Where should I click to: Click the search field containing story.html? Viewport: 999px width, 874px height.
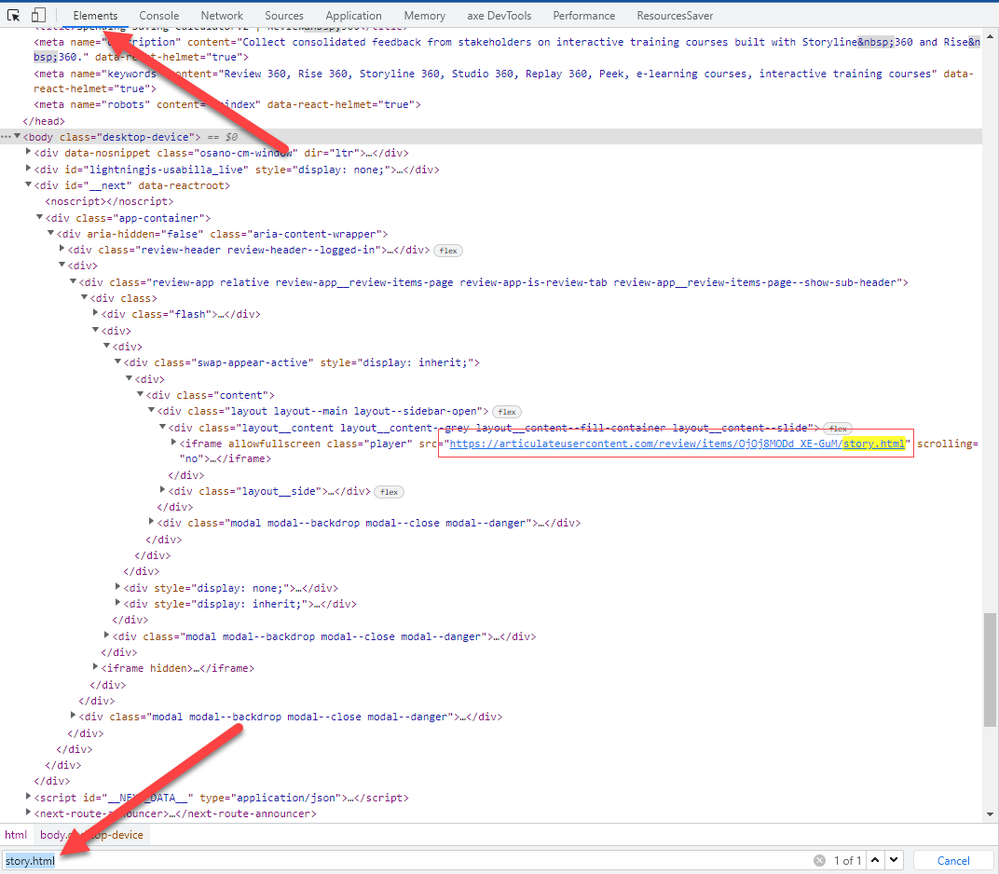(408, 861)
